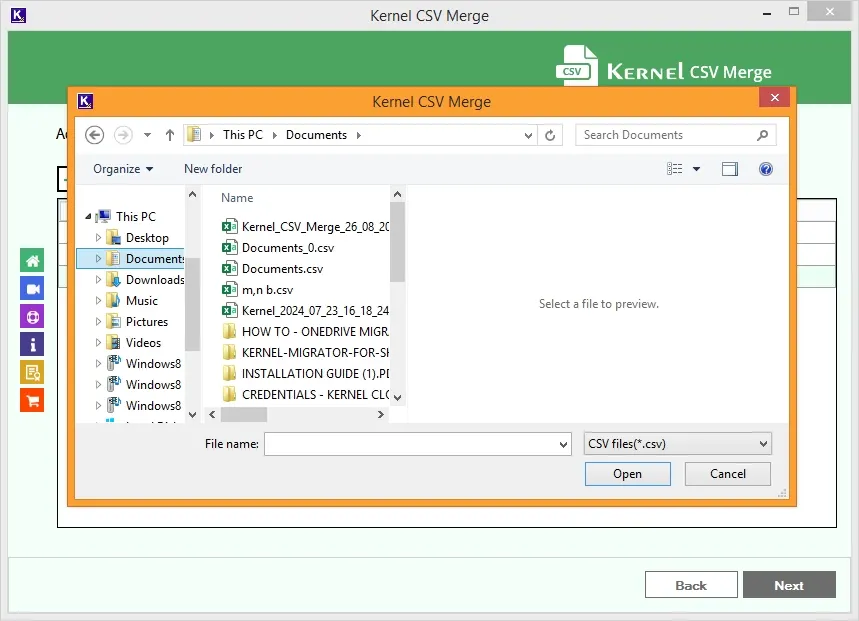The width and height of the screenshot is (859, 621).
Task: Toggle the preview pane icon
Action: pos(730,169)
